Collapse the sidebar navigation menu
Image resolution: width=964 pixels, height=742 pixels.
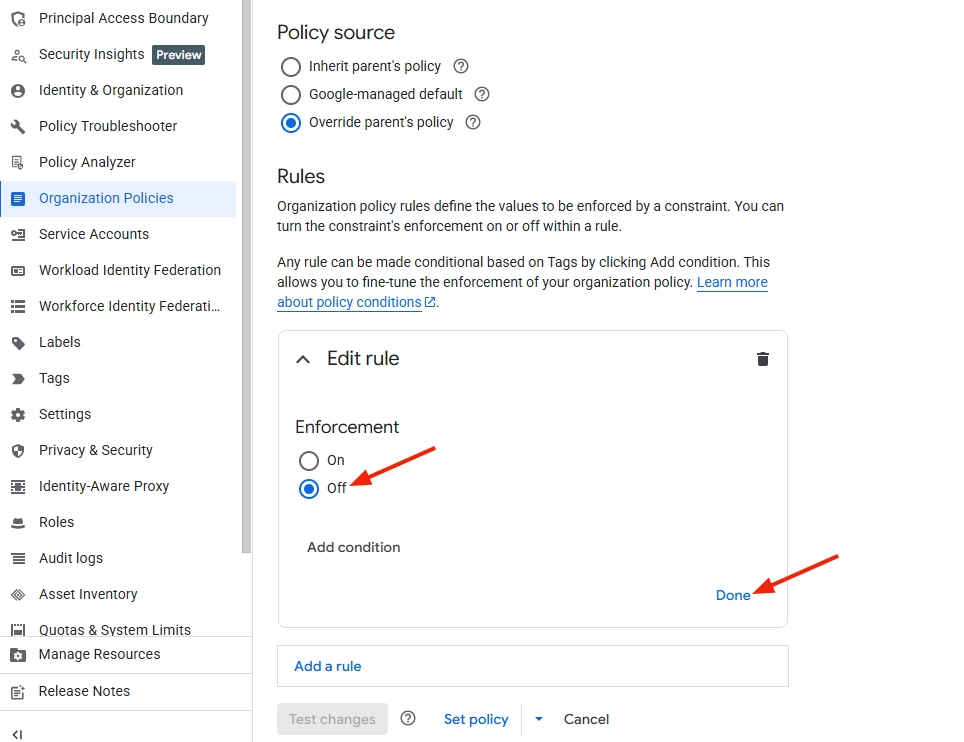click(x=17, y=734)
